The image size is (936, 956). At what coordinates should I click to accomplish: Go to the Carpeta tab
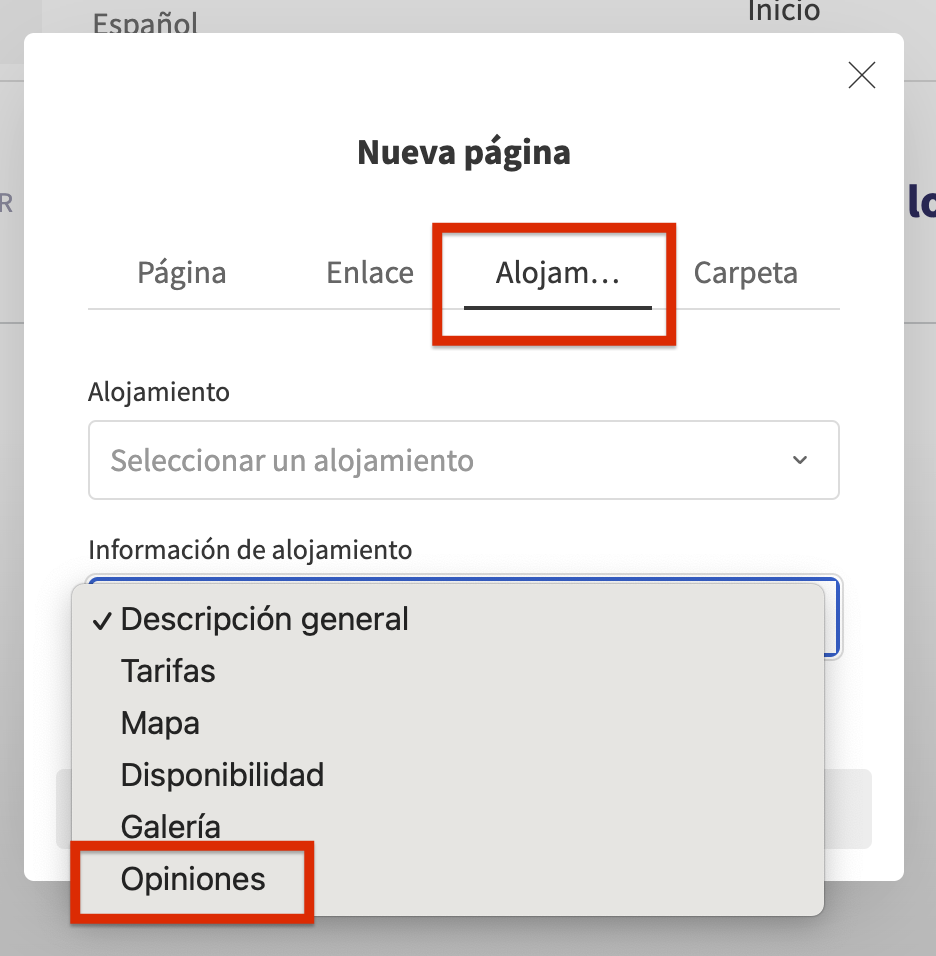pyautogui.click(x=746, y=273)
